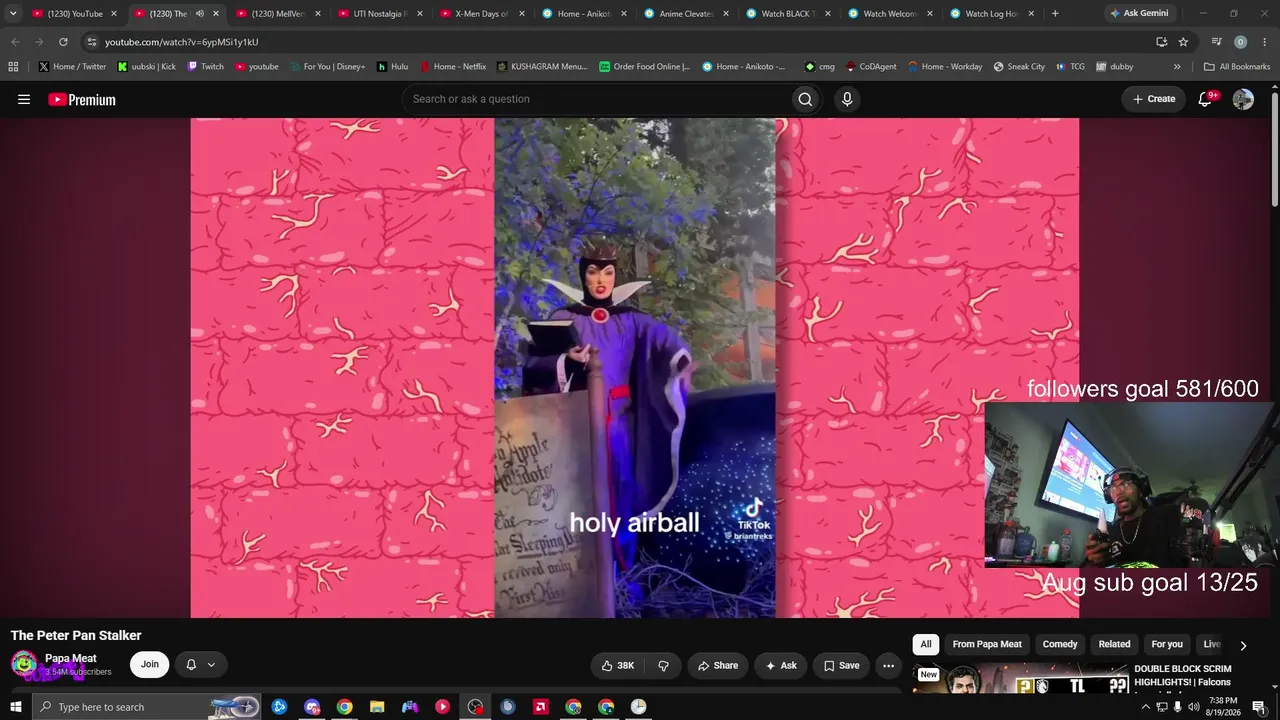Screen dimensions: 1280x720
Task: Open the clock app on taskbar
Action: 638,707
